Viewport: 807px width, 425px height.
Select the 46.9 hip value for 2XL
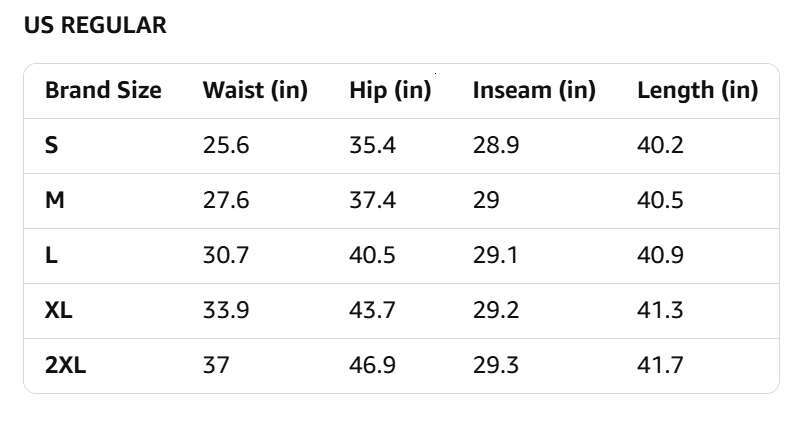(x=372, y=366)
